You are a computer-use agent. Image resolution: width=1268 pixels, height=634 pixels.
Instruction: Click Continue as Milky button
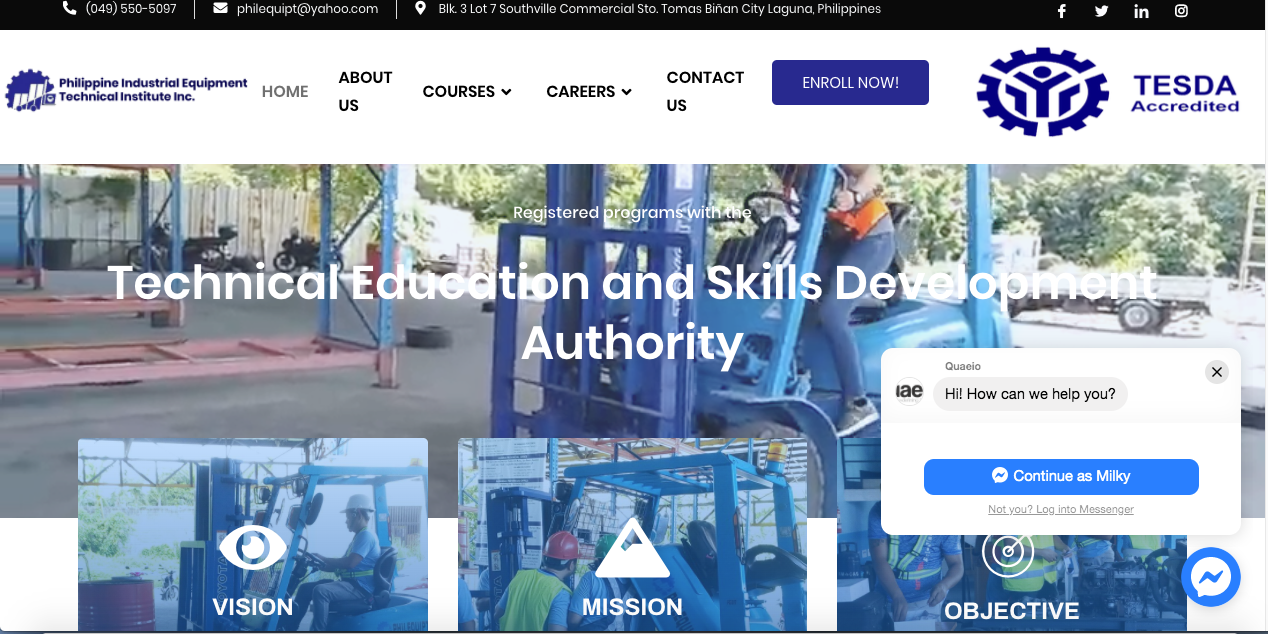[1061, 476]
